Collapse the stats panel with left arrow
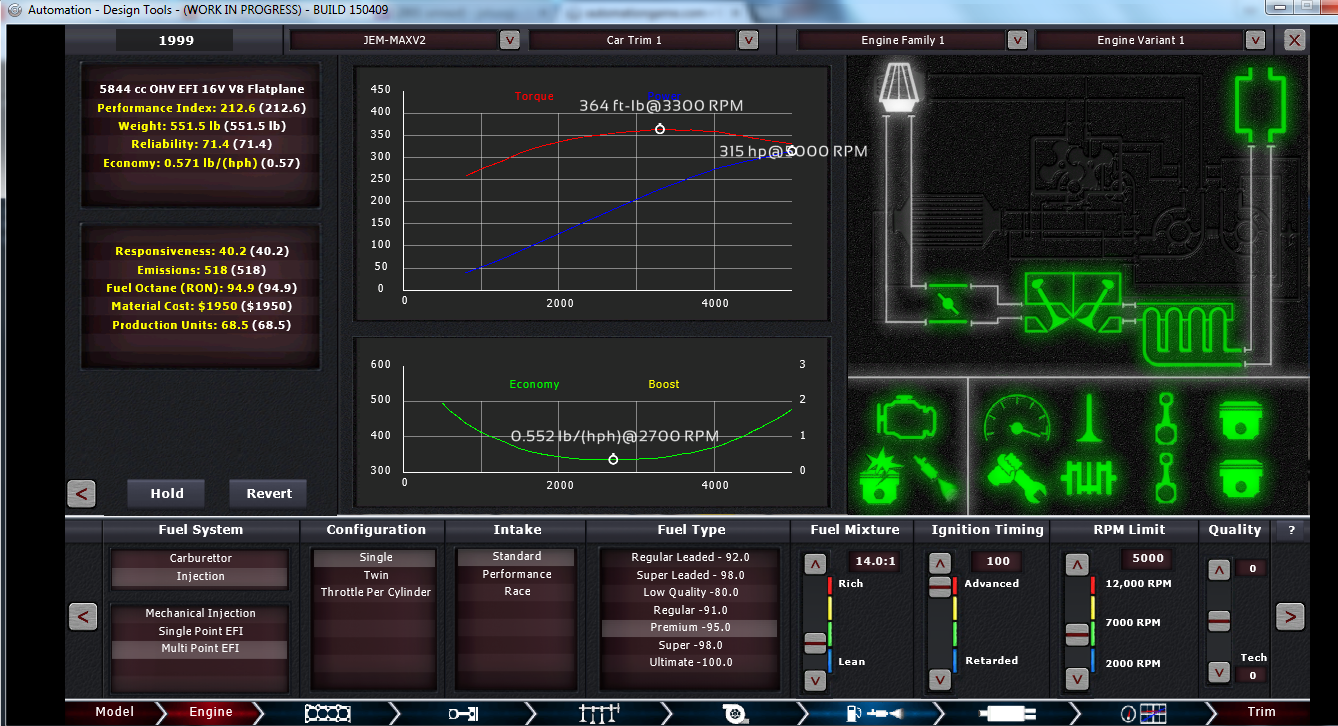This screenshot has height=726, width=1338. click(x=82, y=493)
